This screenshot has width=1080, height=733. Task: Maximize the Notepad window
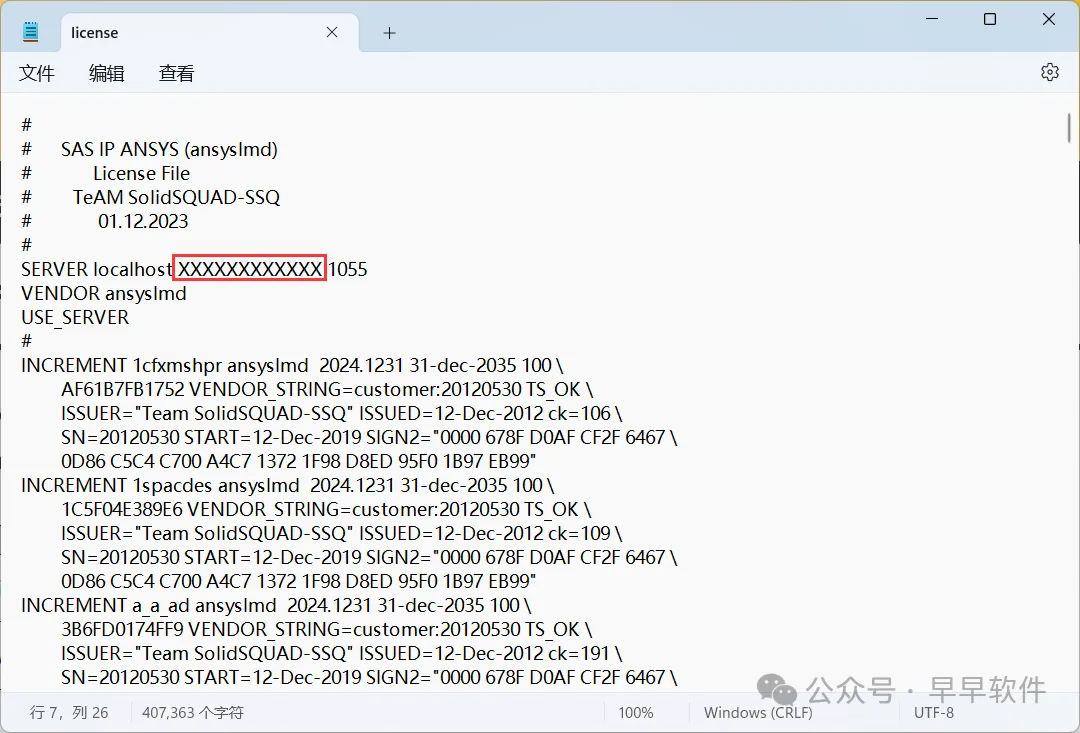(x=990, y=19)
